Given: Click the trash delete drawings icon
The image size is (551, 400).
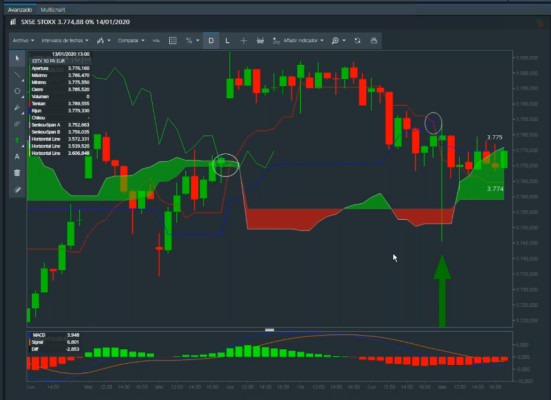Looking at the screenshot, I should (x=17, y=173).
